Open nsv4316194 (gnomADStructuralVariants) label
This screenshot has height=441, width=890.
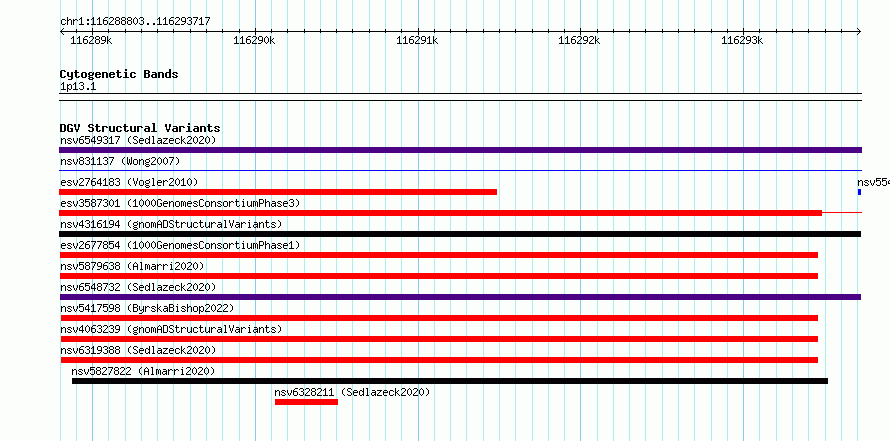pos(171,224)
